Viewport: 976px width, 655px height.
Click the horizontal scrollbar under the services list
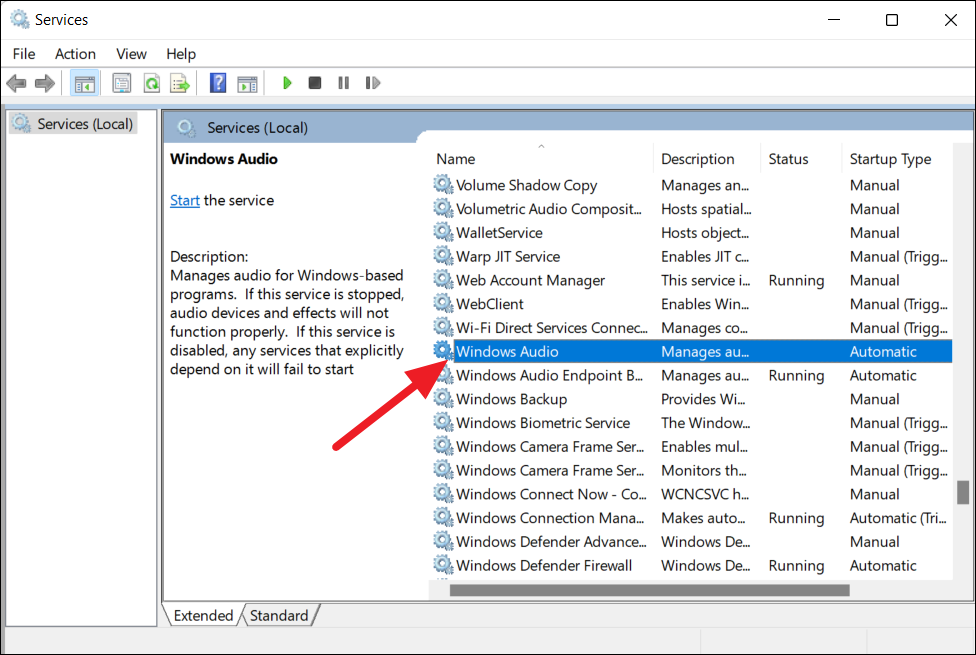click(x=649, y=590)
